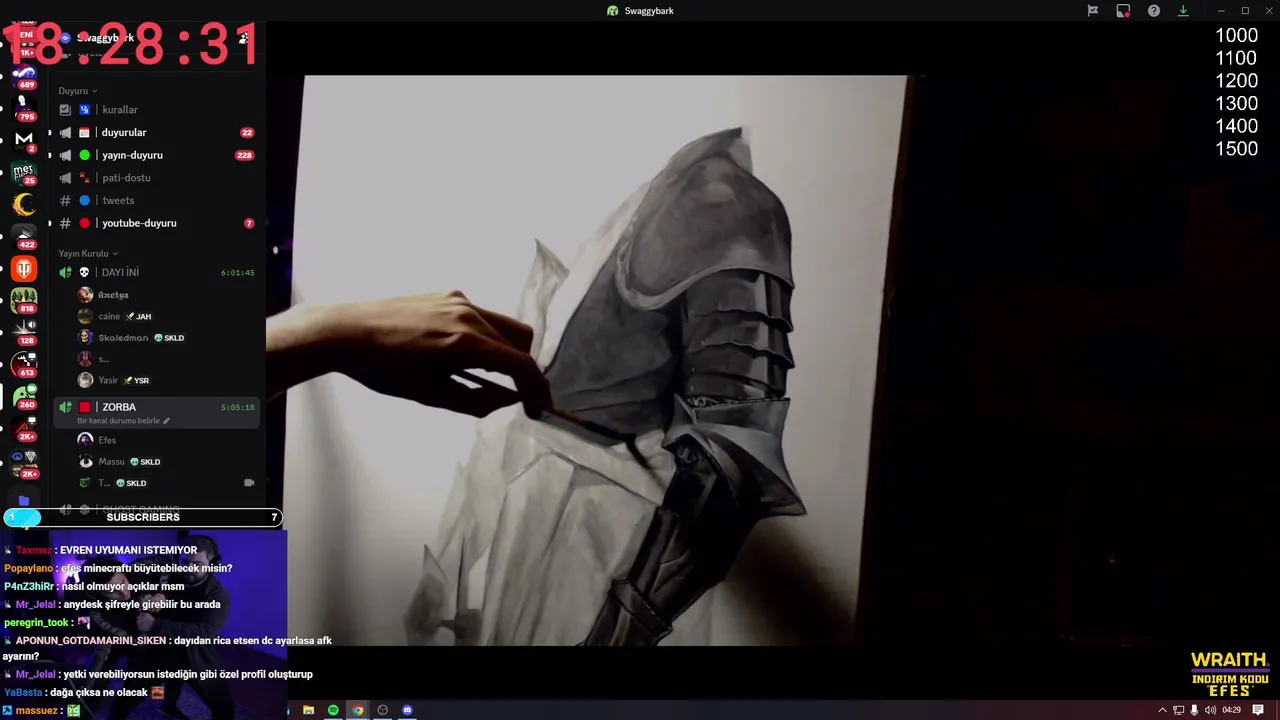Show hidden tray icons chevron

(x=1162, y=710)
